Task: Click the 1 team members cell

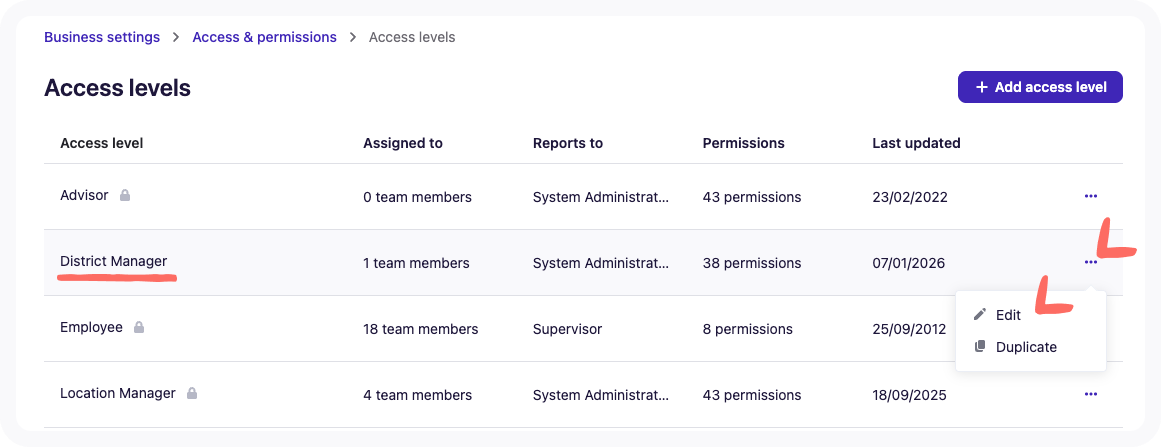Action: (416, 263)
